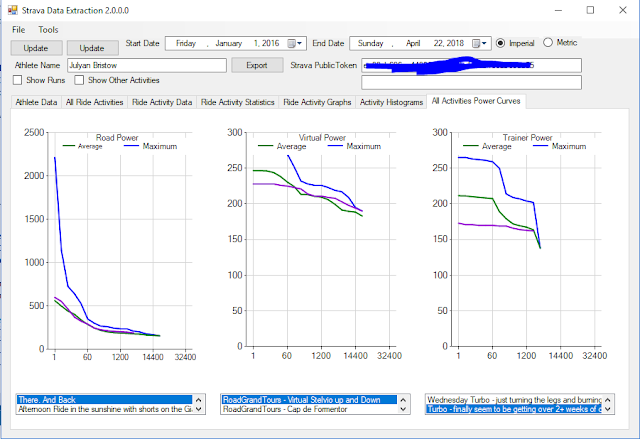Click down arrow of road ride list
640x439 pixels.
pos(199,409)
